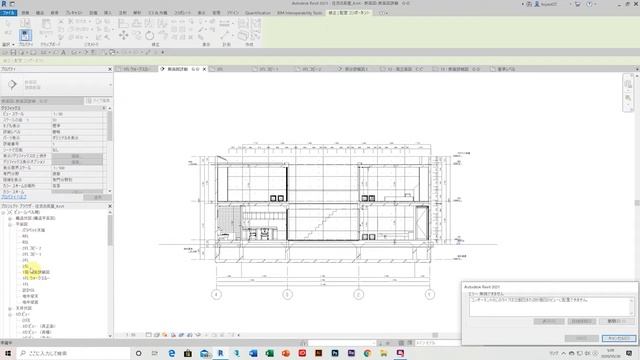Open the Properties help link
Screen dimensions: 640x360
point(13,197)
